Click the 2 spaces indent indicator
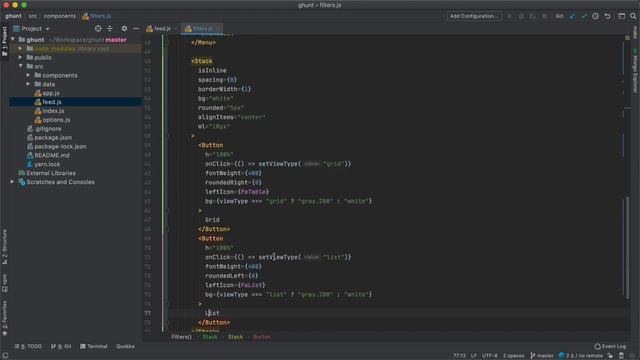The image size is (640, 360). [513, 356]
